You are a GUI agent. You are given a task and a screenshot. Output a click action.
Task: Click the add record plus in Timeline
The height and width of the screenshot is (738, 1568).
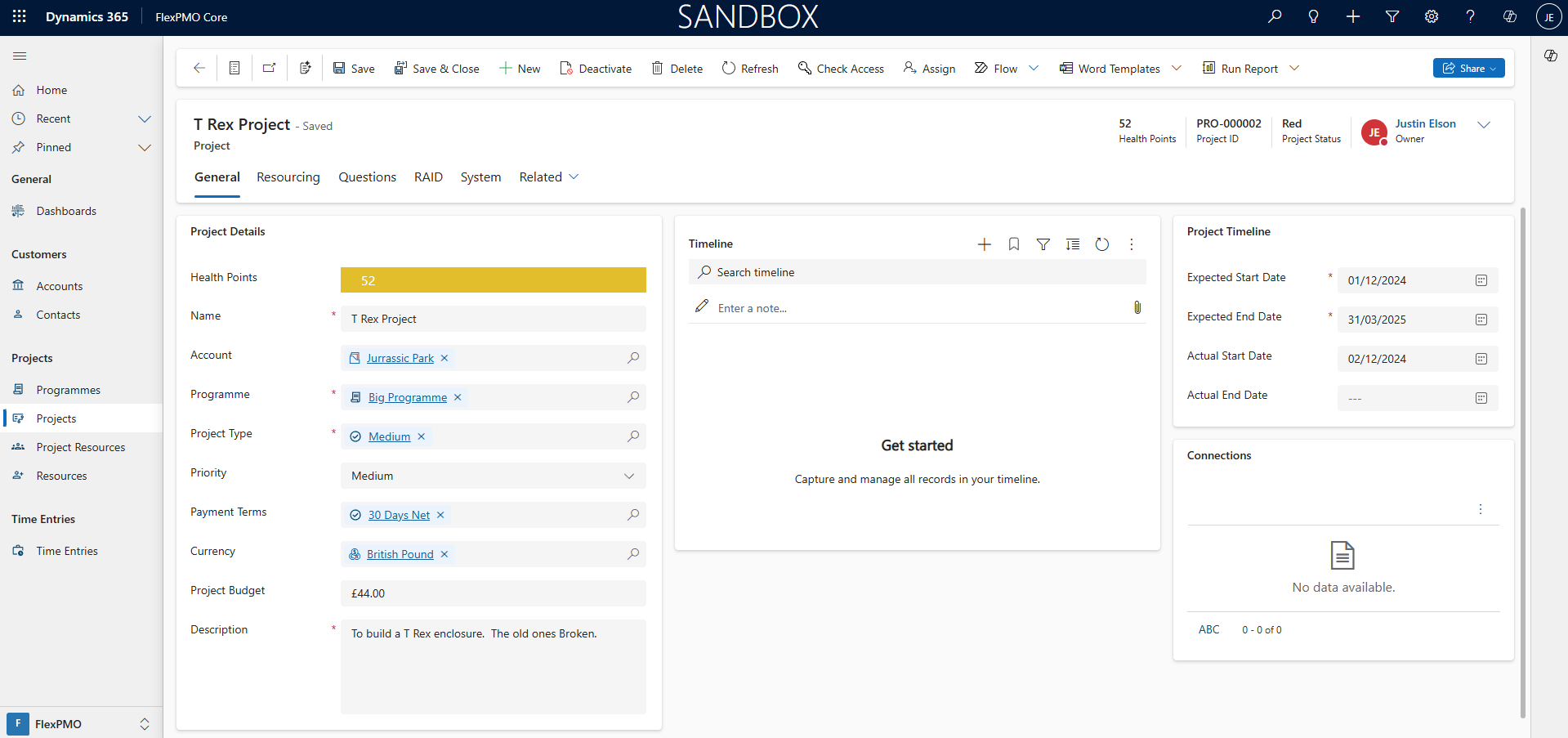tap(984, 244)
